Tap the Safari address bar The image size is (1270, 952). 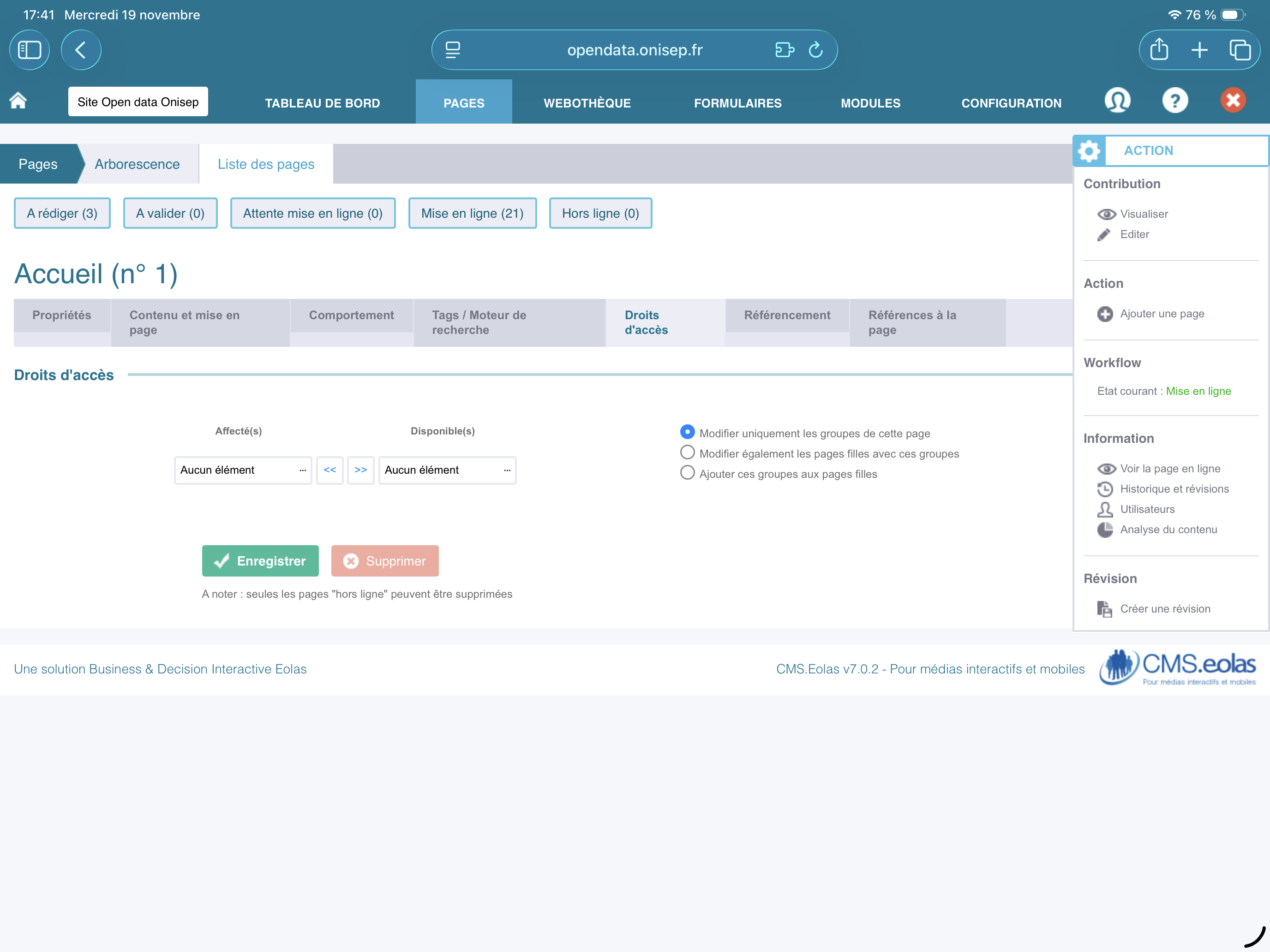pos(634,50)
